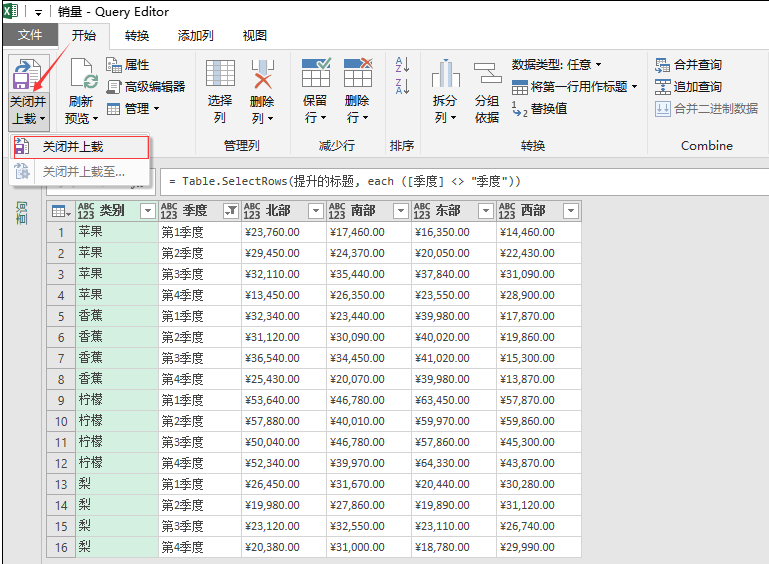Screen dimensions: 769x564
Task: Choose 关闭并上载 from the dropdown menu
Action: (x=80, y=147)
